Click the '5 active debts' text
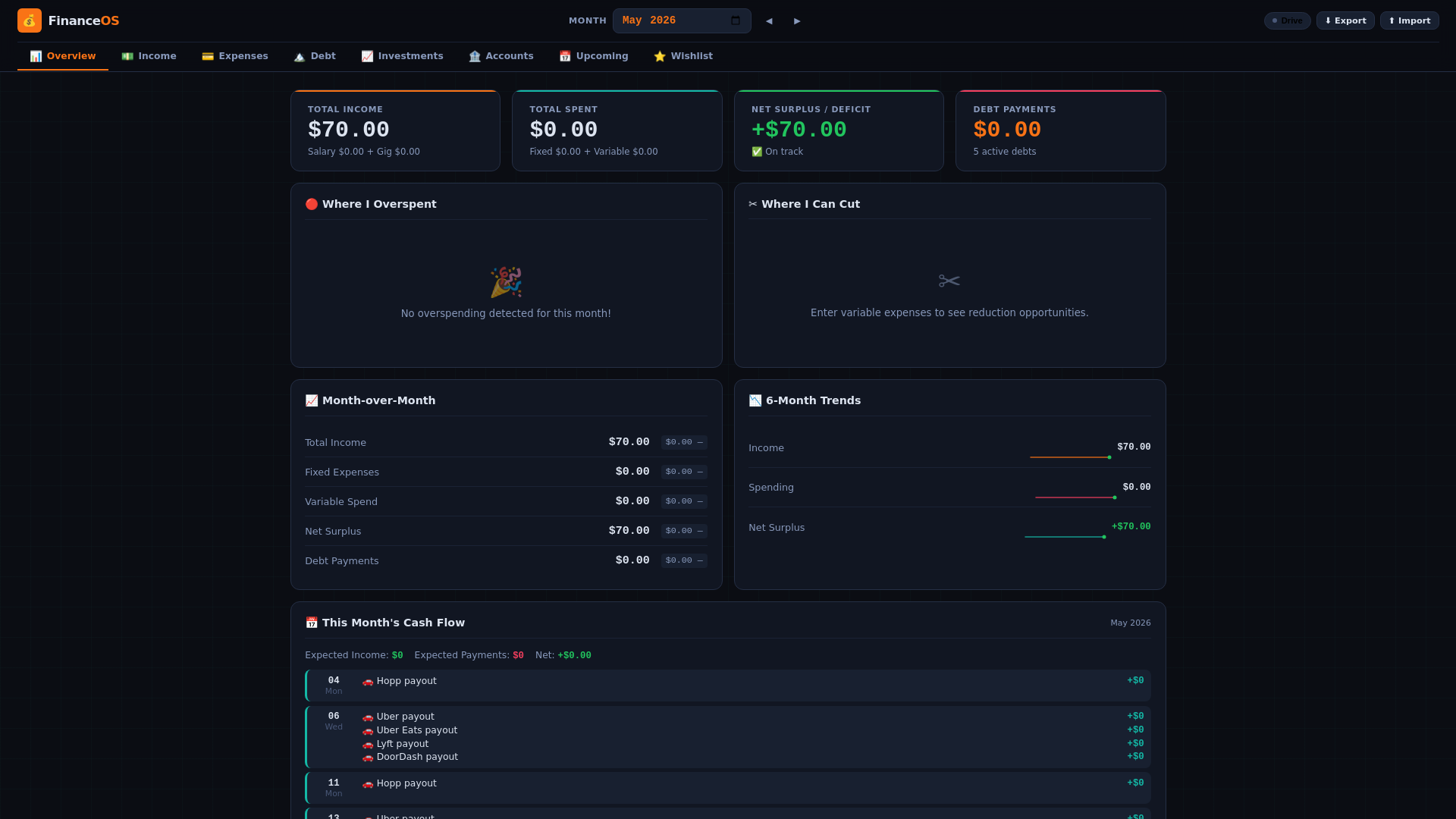Image resolution: width=1456 pixels, height=819 pixels. (x=1005, y=152)
